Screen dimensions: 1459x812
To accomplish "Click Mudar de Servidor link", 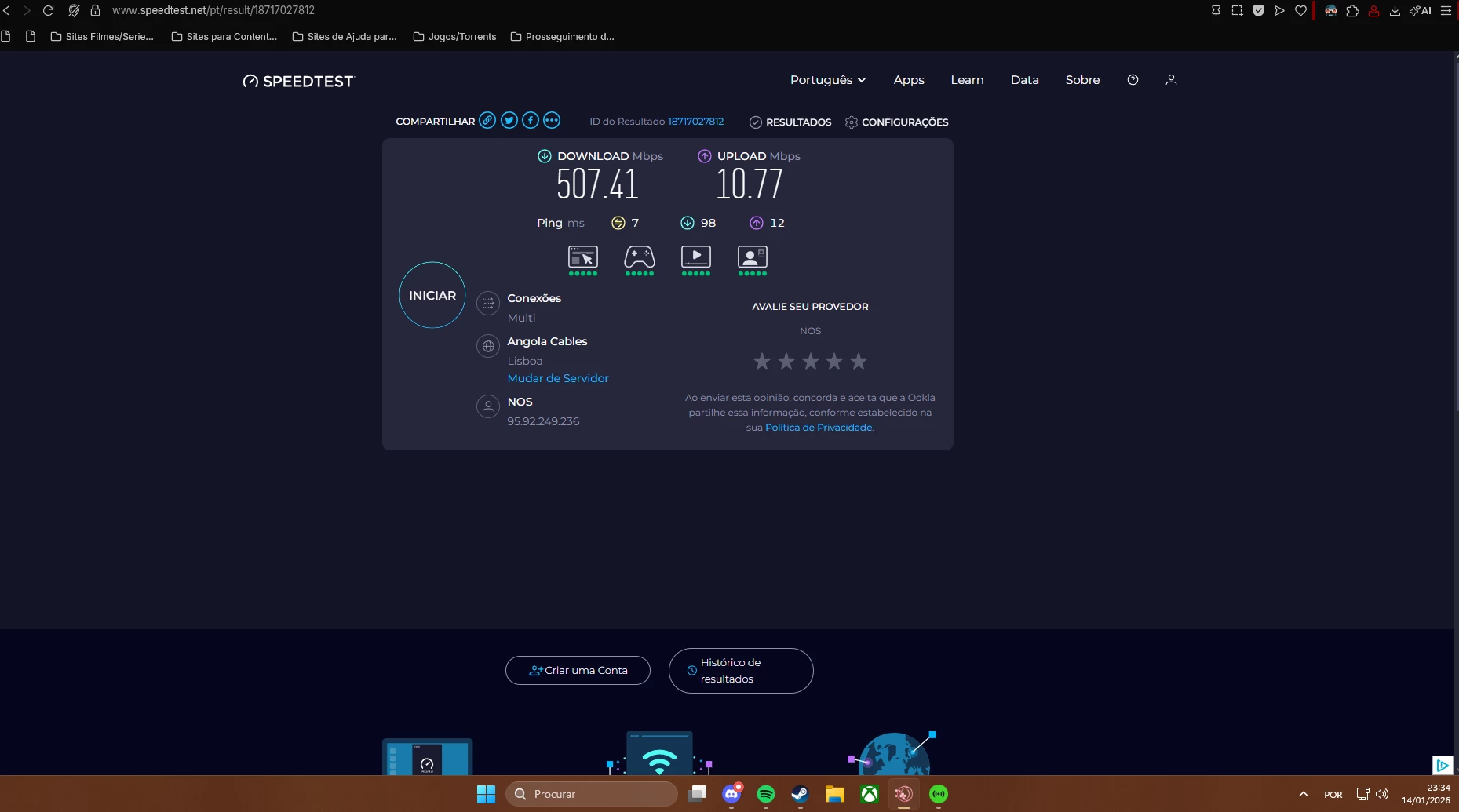I will point(557,378).
